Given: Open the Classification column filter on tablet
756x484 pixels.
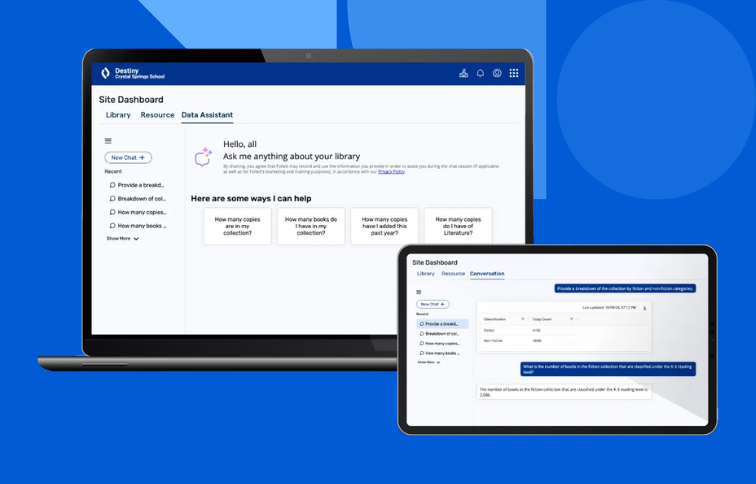Looking at the screenshot, I should point(523,319).
